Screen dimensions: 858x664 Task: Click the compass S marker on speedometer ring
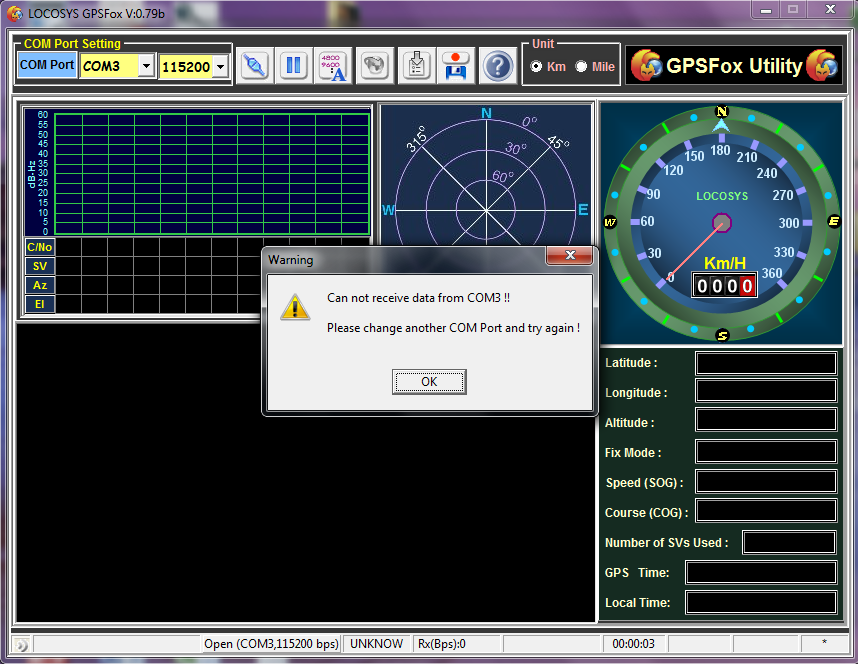coord(722,335)
